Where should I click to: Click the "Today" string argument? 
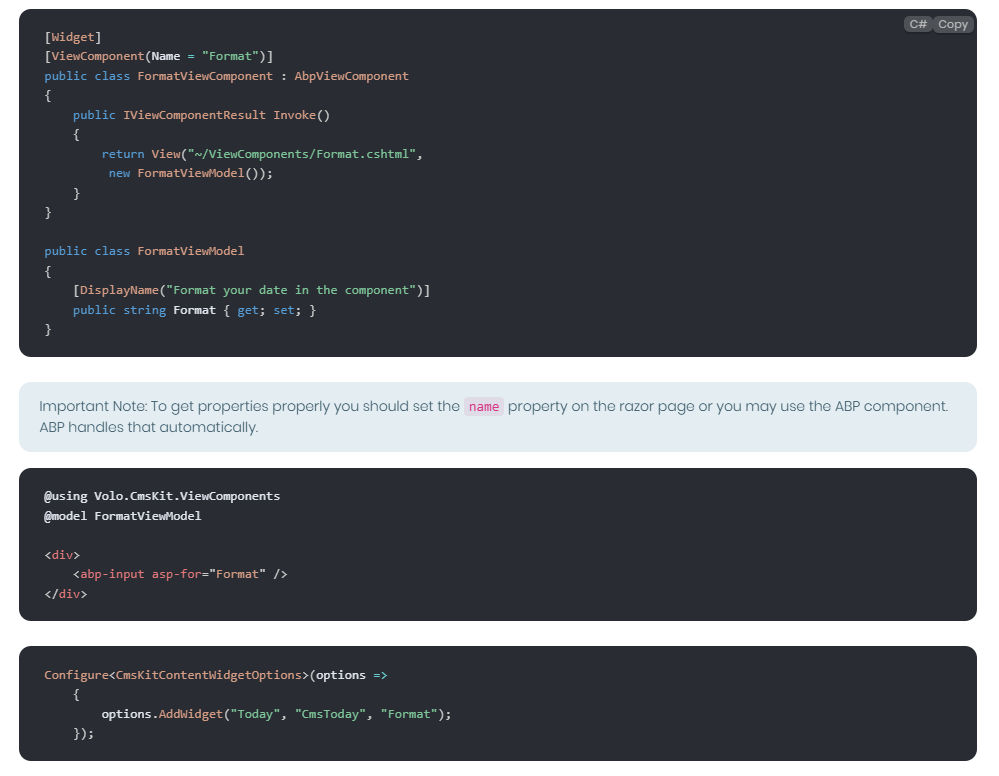[x=255, y=714]
